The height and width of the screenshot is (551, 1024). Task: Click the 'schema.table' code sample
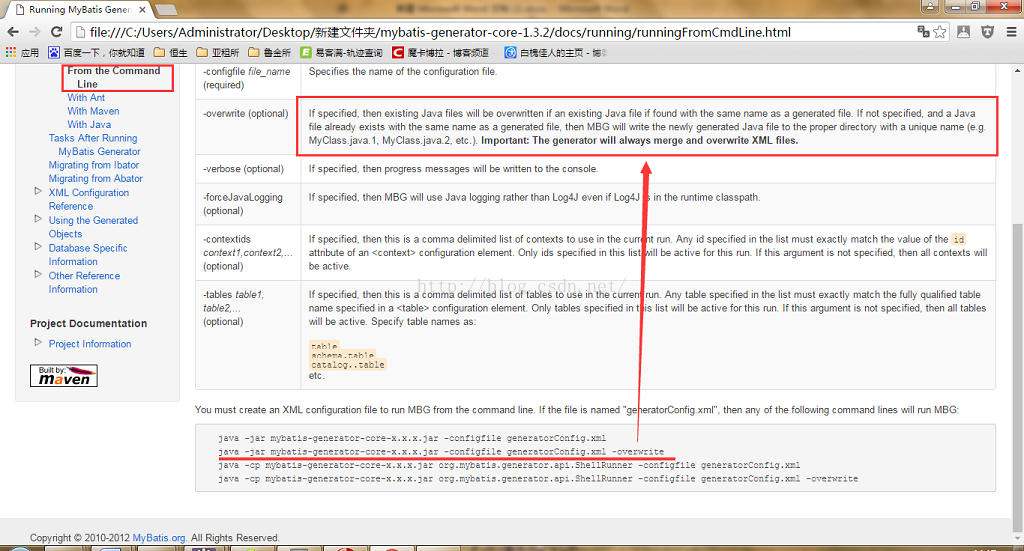pyautogui.click(x=342, y=356)
